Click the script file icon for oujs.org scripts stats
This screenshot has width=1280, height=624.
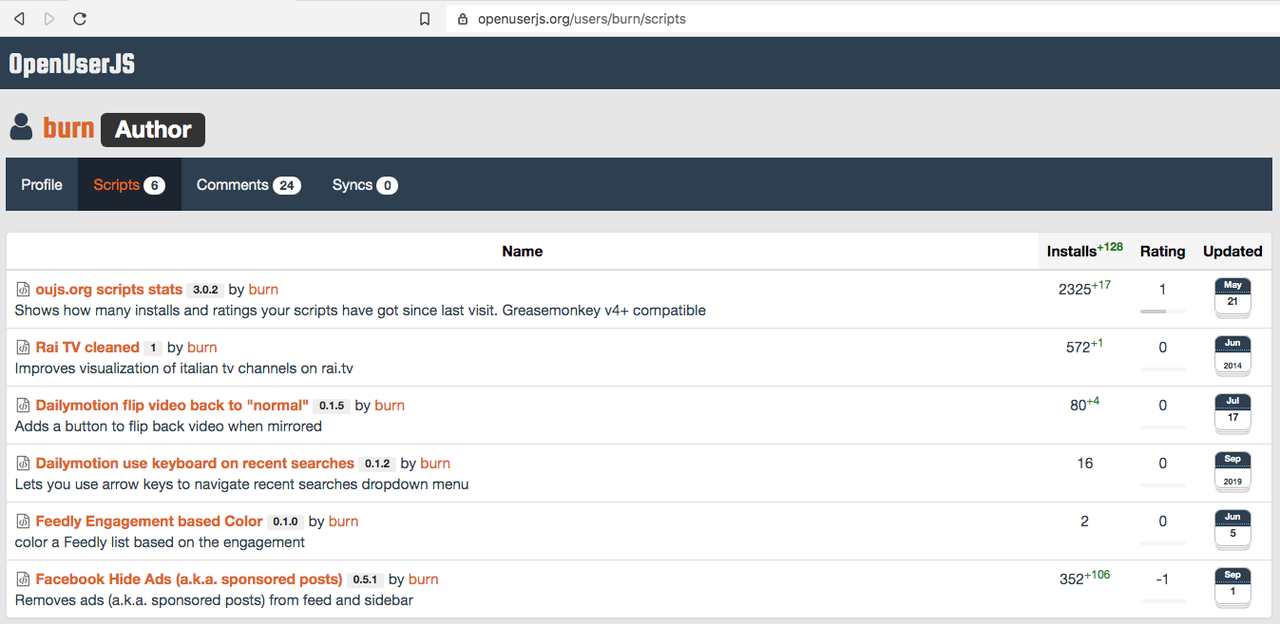[x=23, y=290]
